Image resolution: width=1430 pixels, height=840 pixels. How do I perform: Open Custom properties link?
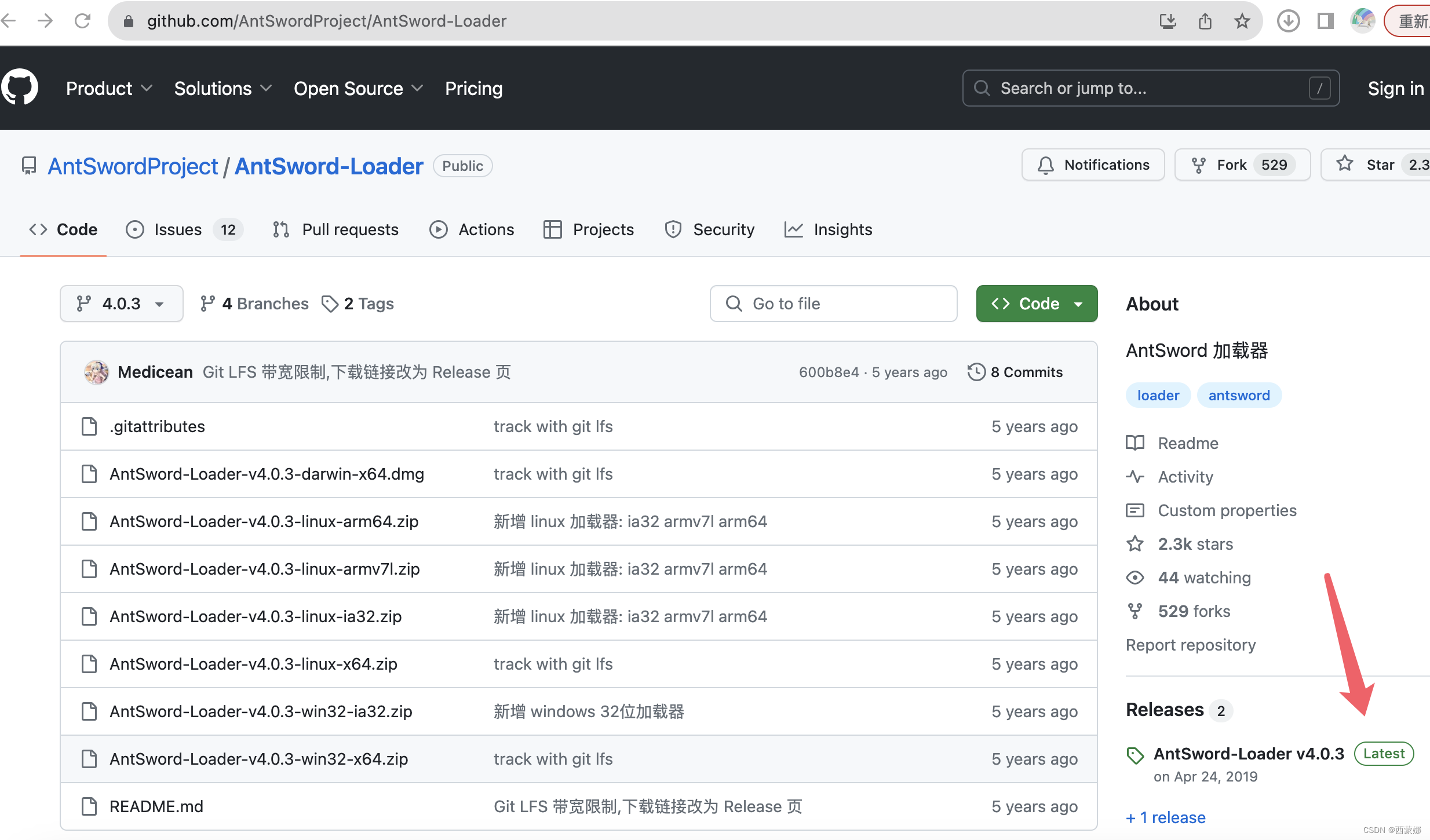click(x=1227, y=510)
